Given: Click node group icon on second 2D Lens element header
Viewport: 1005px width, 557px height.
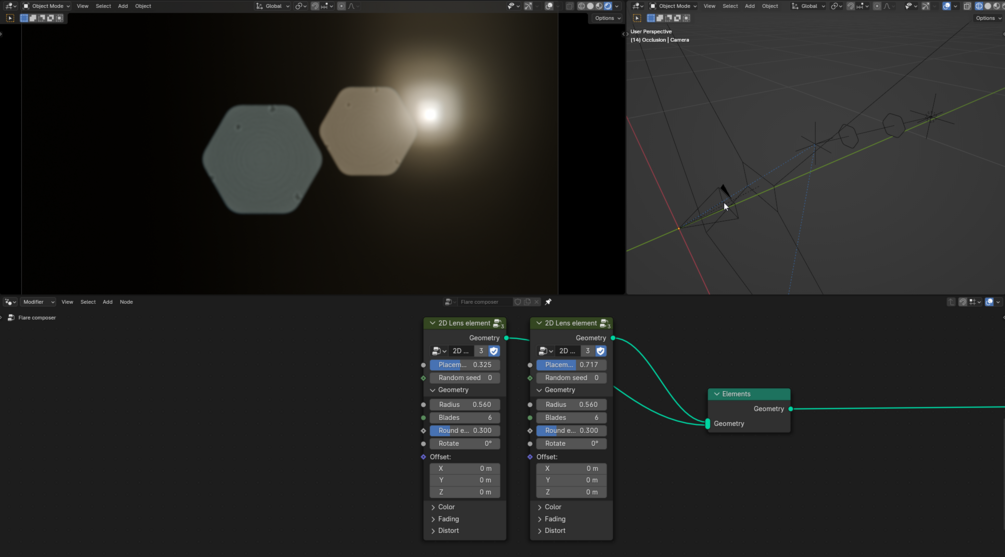Looking at the screenshot, I should pyautogui.click(x=604, y=324).
